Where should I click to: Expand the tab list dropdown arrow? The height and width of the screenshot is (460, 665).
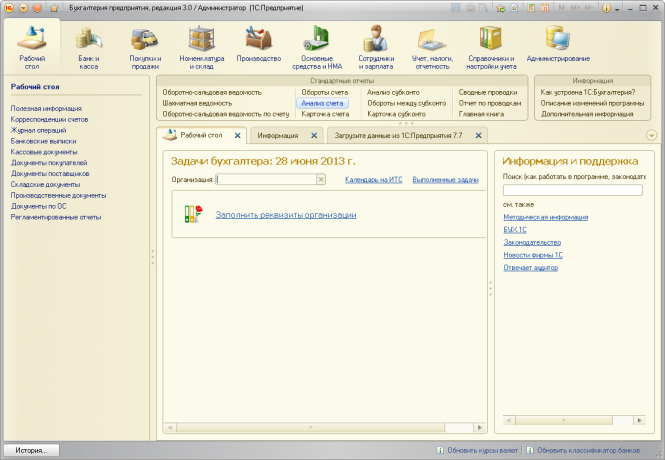651,135
